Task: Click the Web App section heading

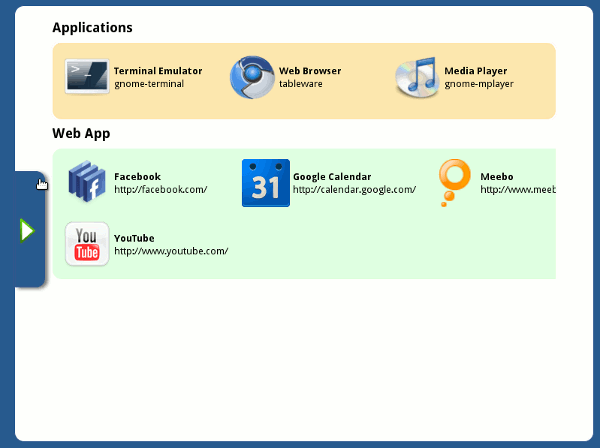Action: (81, 134)
